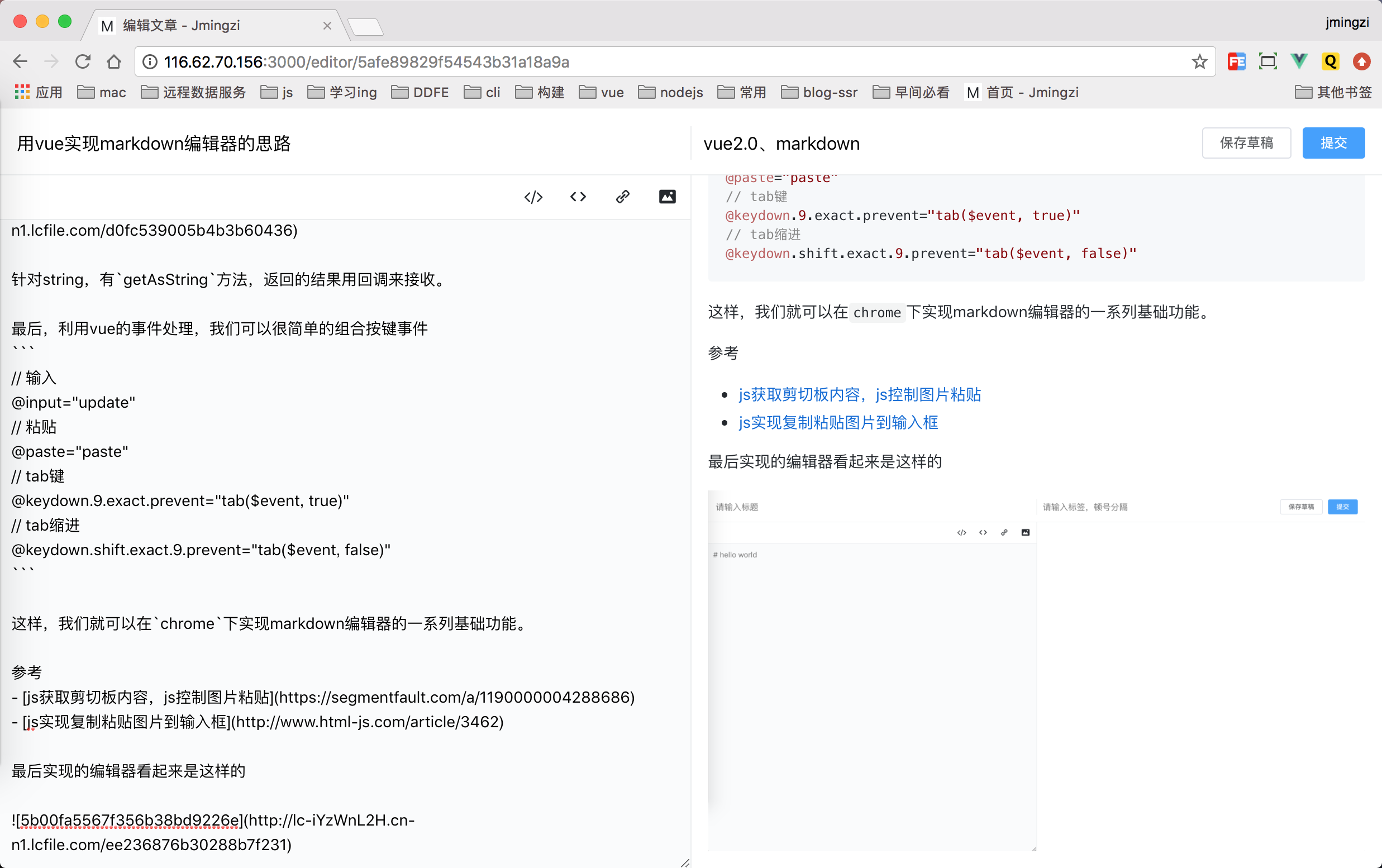Open the FE helper extension
This screenshot has height=868, width=1382.
pos(1236,61)
